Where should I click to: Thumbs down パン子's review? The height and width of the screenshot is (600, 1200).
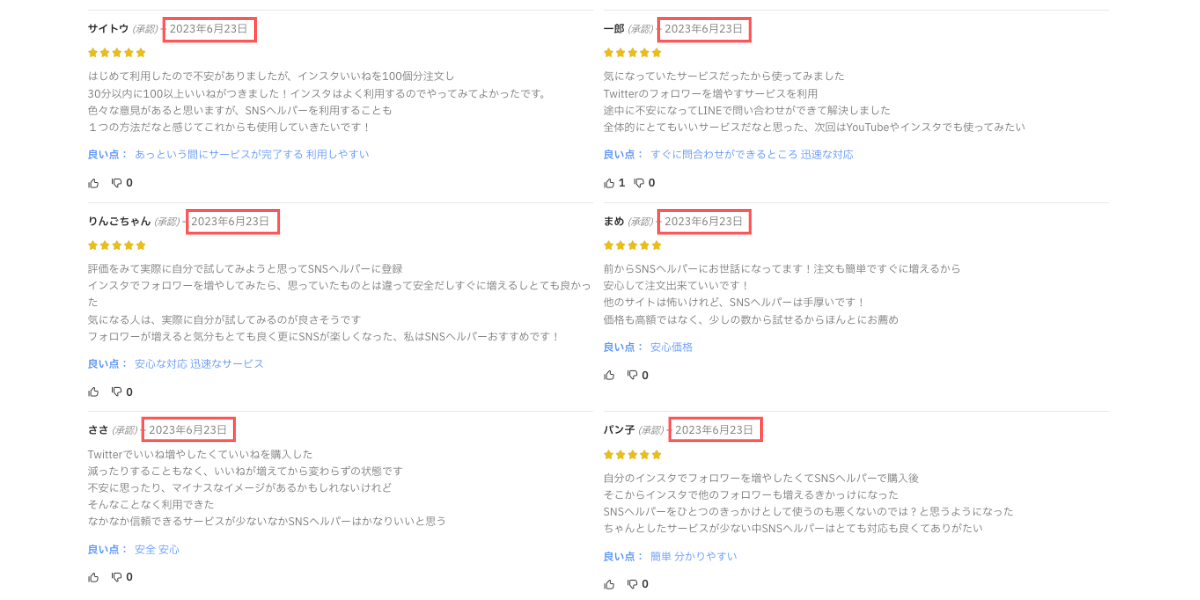pyautogui.click(x=633, y=584)
